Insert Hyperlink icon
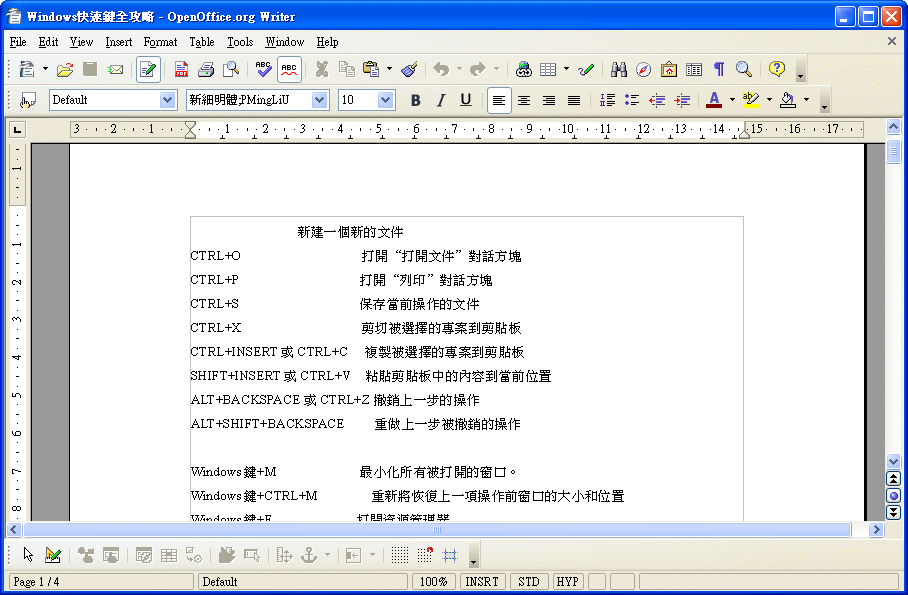 point(523,70)
